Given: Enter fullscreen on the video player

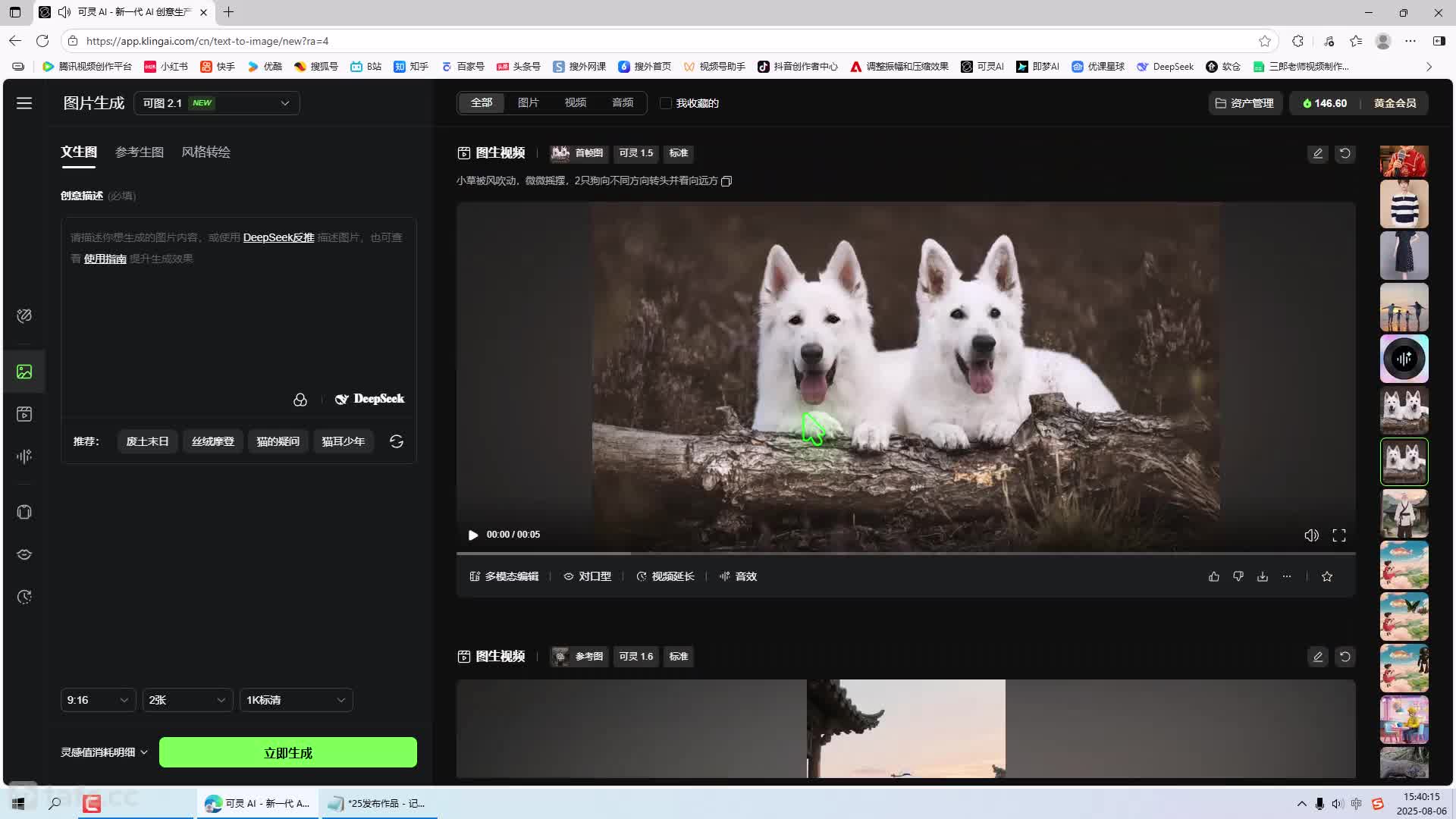Looking at the screenshot, I should (1339, 535).
